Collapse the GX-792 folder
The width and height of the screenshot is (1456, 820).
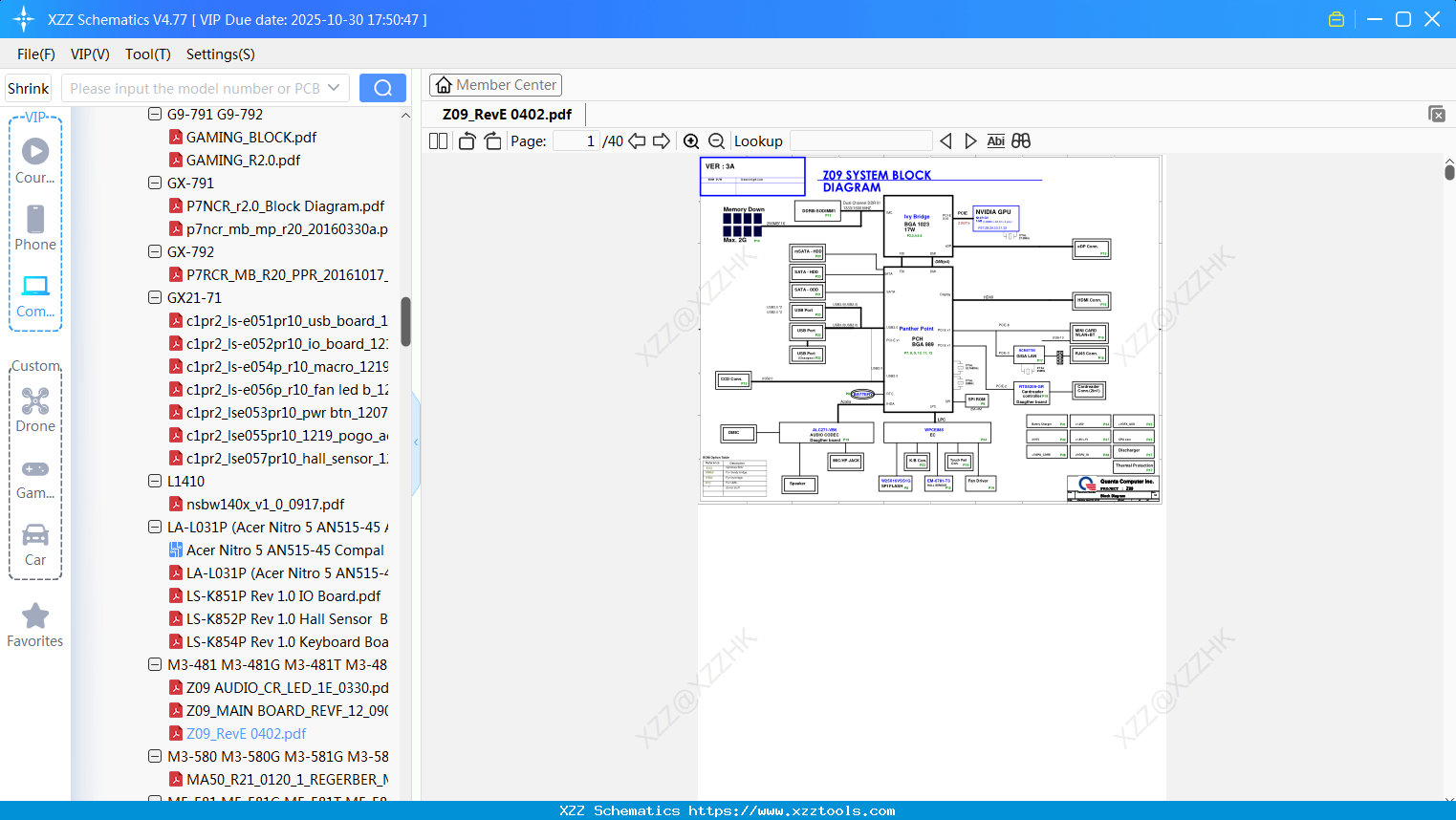pyautogui.click(x=155, y=251)
